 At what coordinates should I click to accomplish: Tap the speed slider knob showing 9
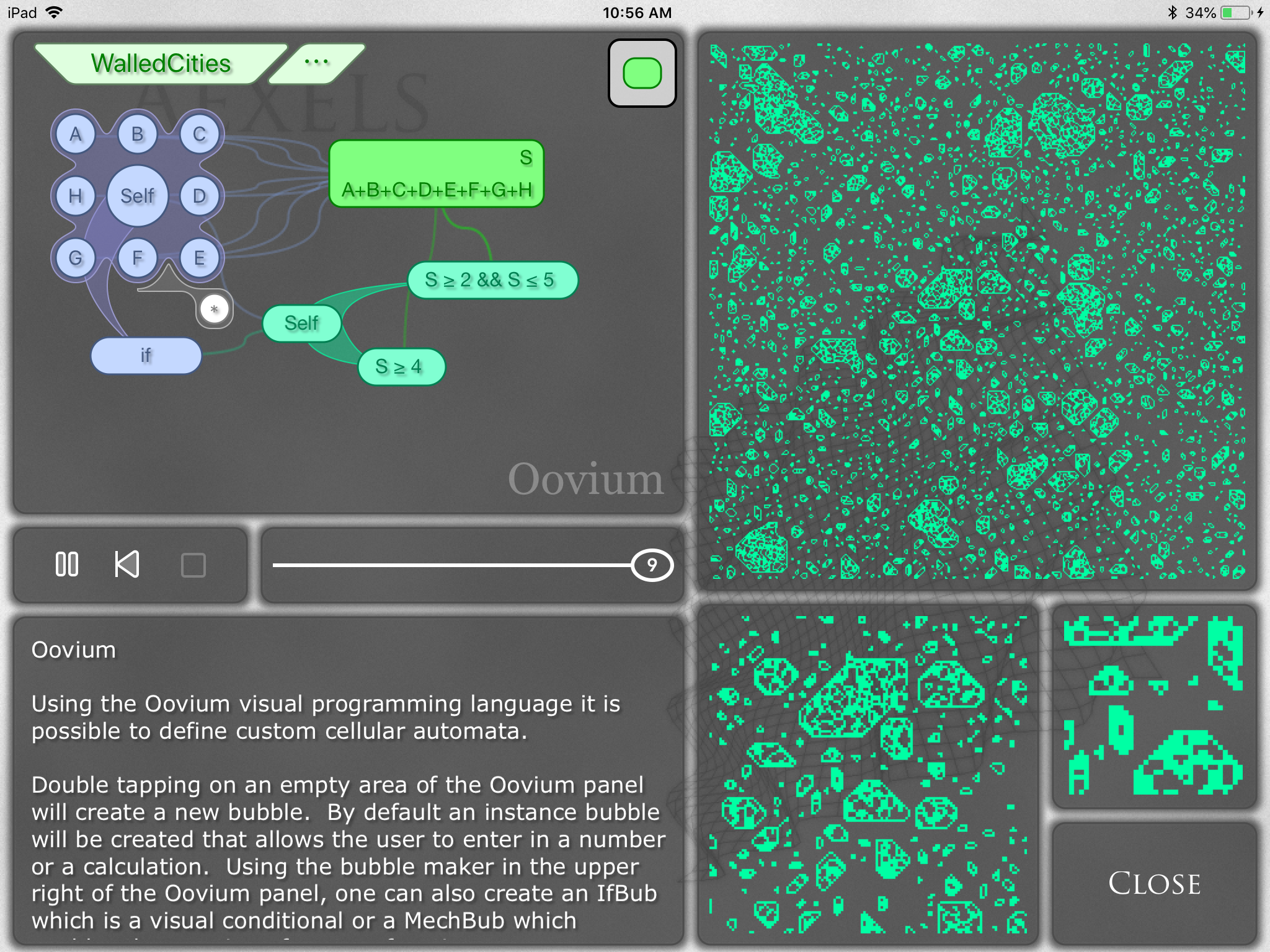[x=652, y=565]
